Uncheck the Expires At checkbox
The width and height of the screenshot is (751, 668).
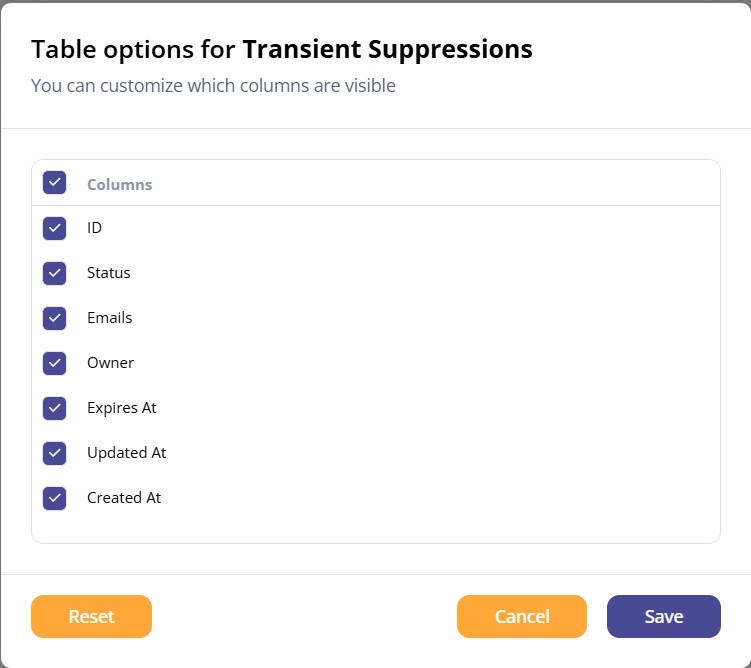pos(54,408)
